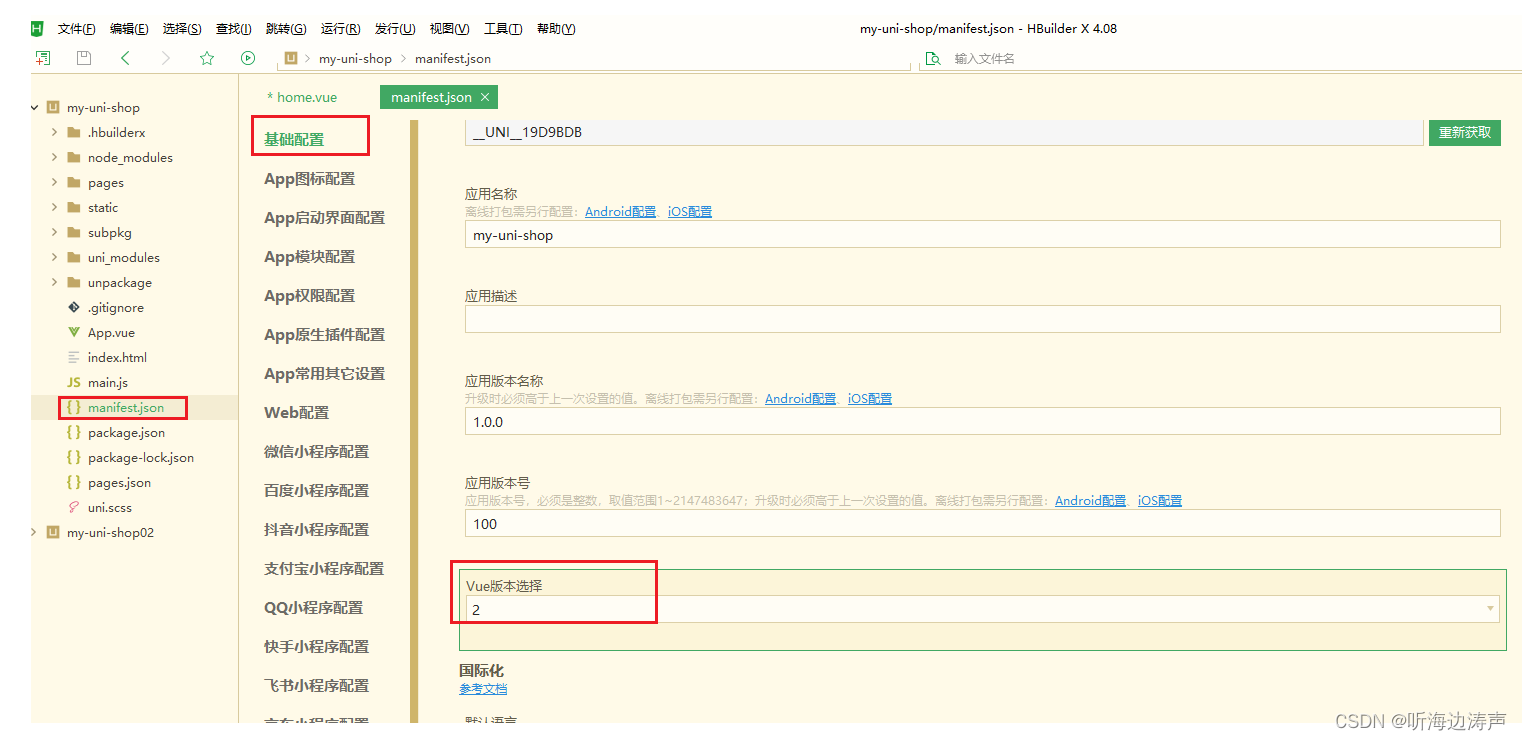Expand the my-uni-shop02 project

point(36,532)
